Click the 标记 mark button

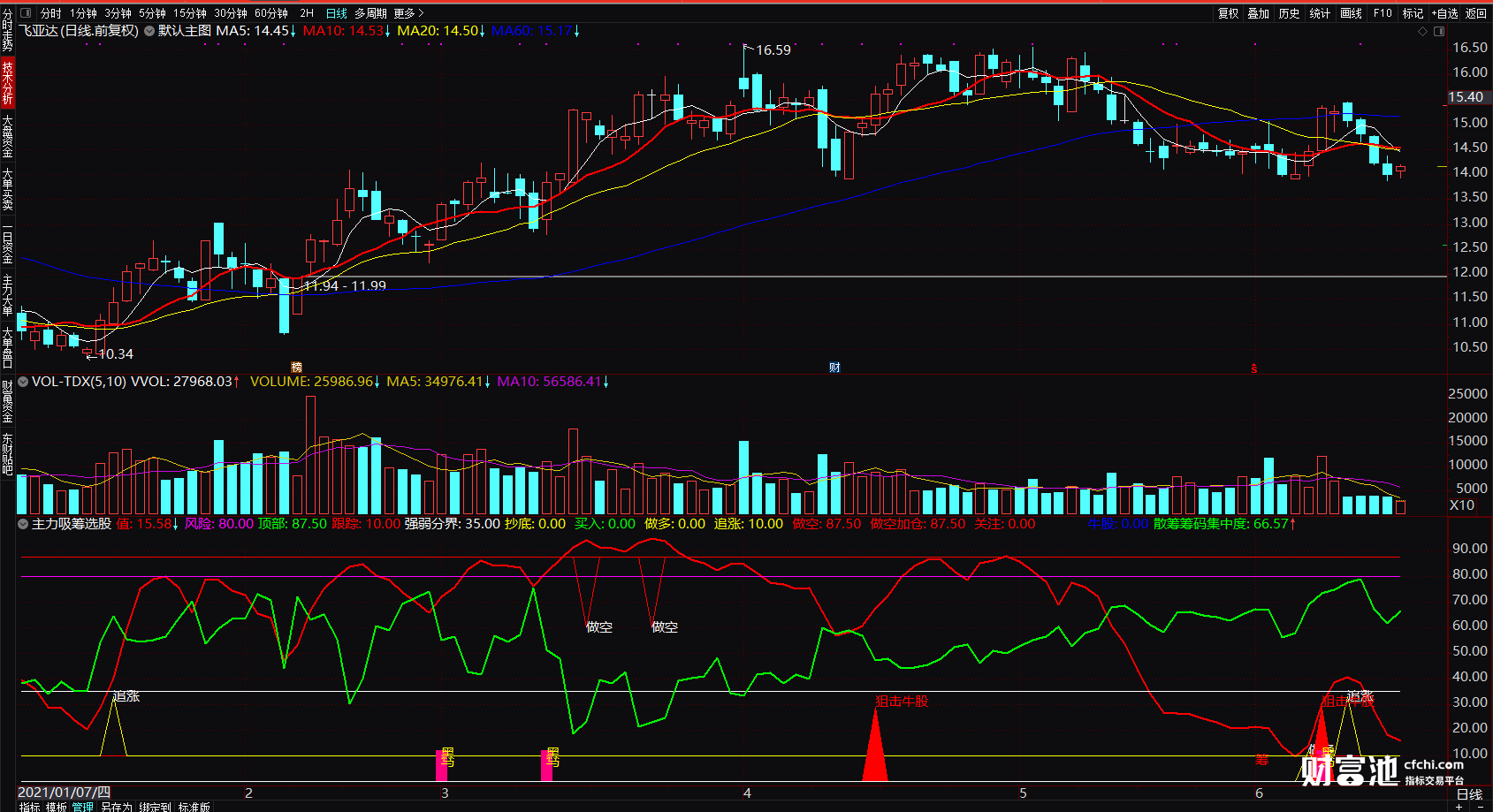tap(1413, 13)
